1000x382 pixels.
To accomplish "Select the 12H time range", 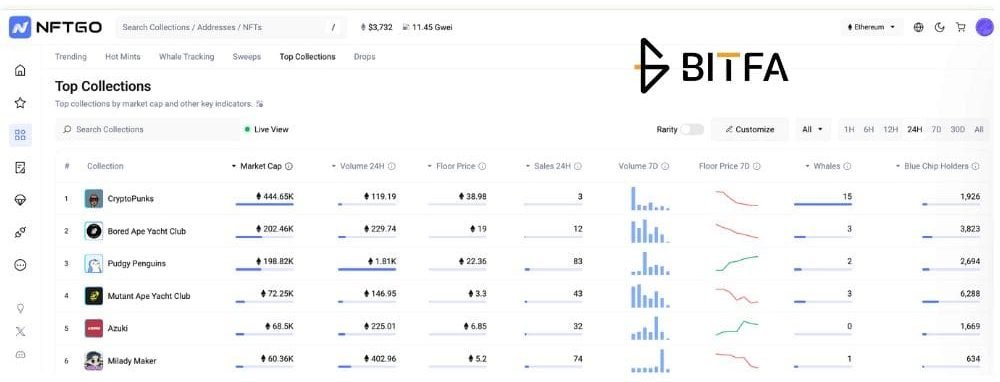I will (x=890, y=129).
